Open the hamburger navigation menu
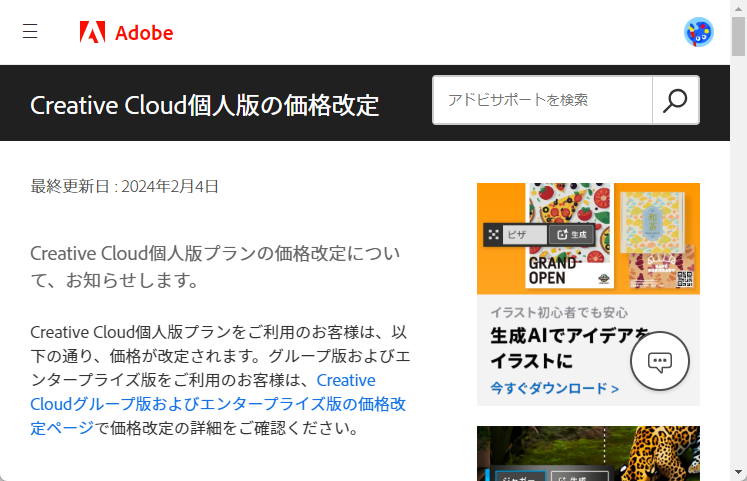The width and height of the screenshot is (747, 481). (30, 31)
